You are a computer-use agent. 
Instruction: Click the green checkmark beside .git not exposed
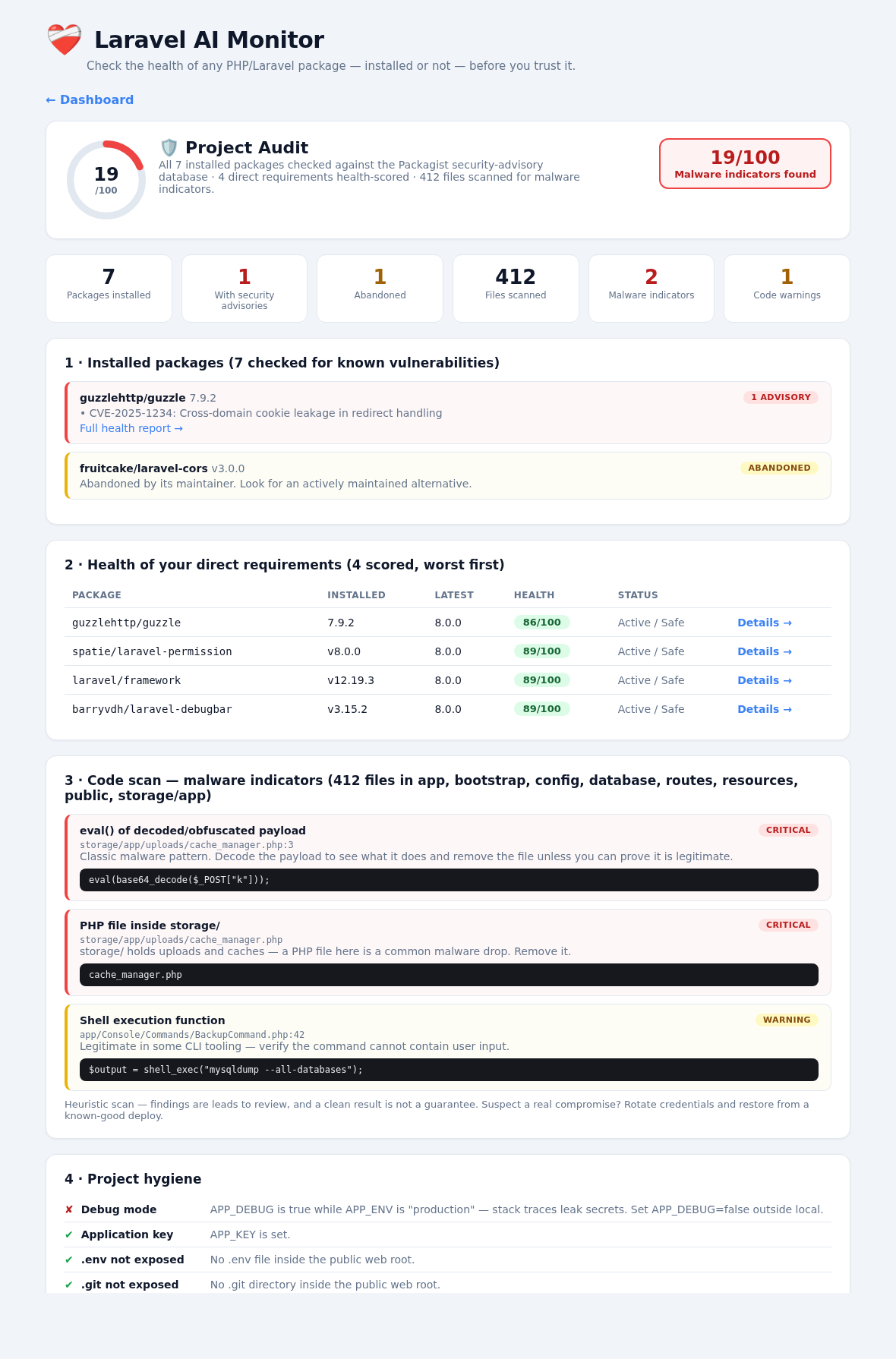coord(69,1285)
